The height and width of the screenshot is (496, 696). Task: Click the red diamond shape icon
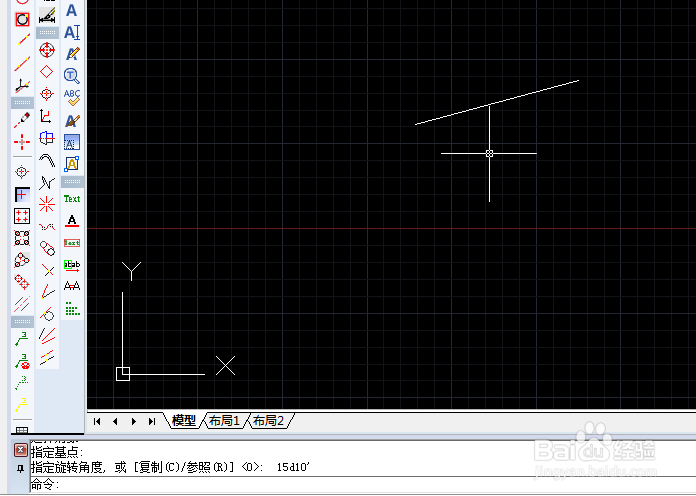click(47, 71)
